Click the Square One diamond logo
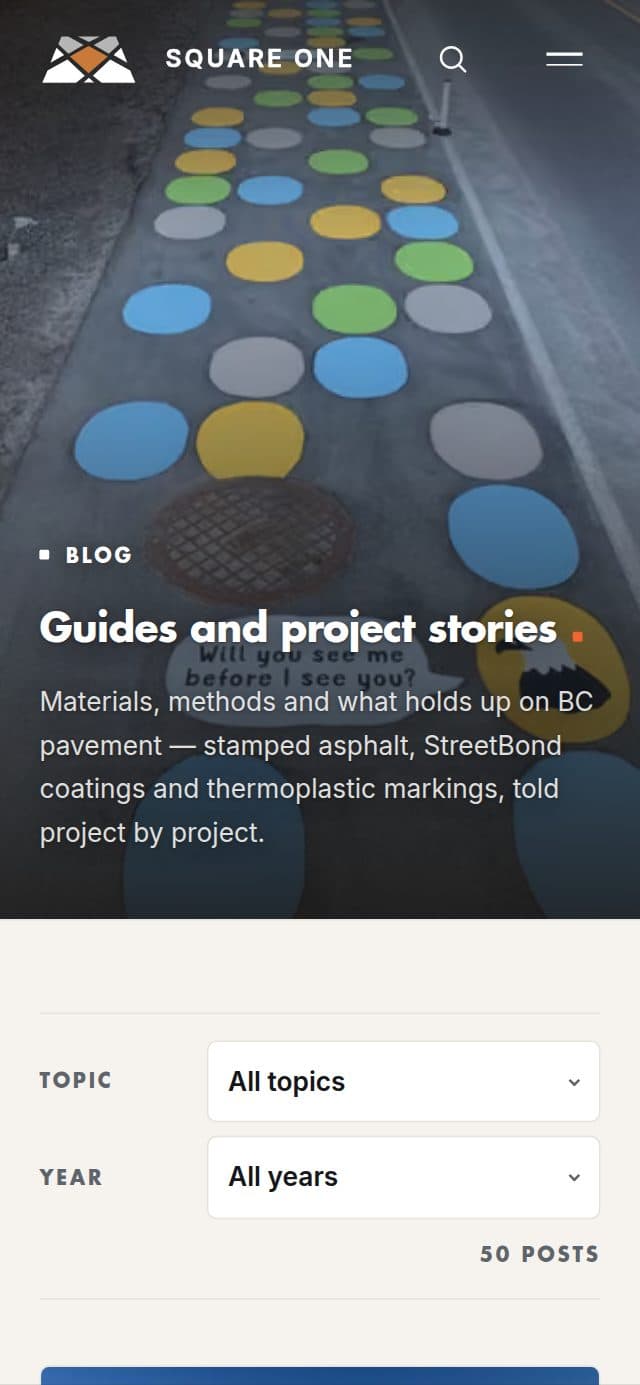This screenshot has width=640, height=1385. point(88,60)
